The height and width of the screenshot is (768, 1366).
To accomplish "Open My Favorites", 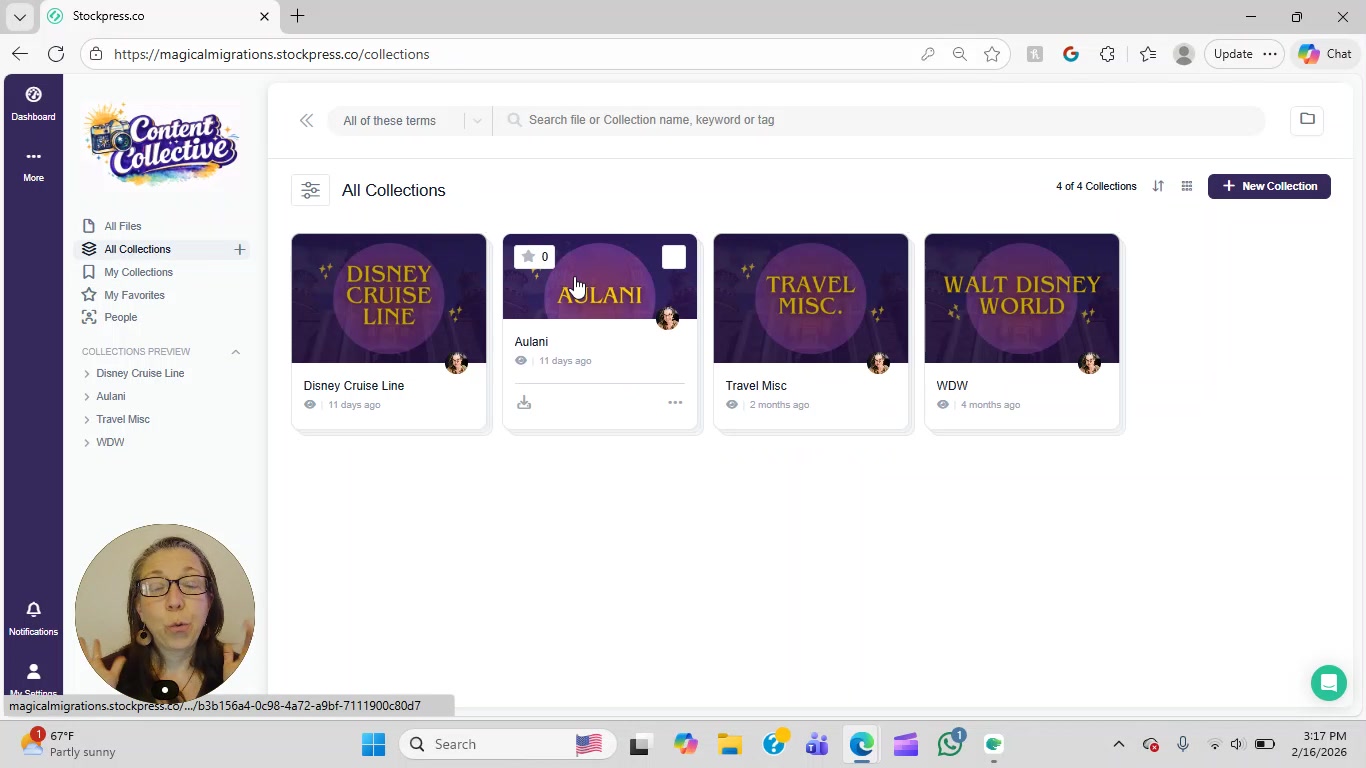I will click(x=135, y=295).
